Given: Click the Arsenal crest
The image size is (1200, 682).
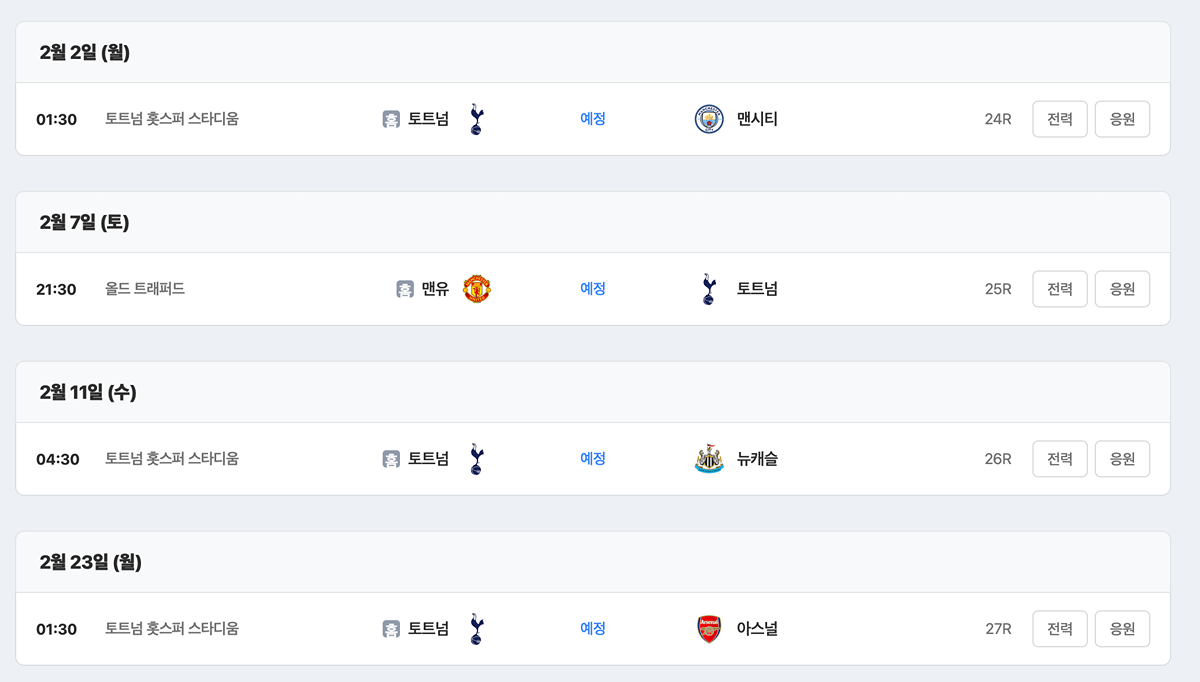Looking at the screenshot, I should click(x=709, y=629).
